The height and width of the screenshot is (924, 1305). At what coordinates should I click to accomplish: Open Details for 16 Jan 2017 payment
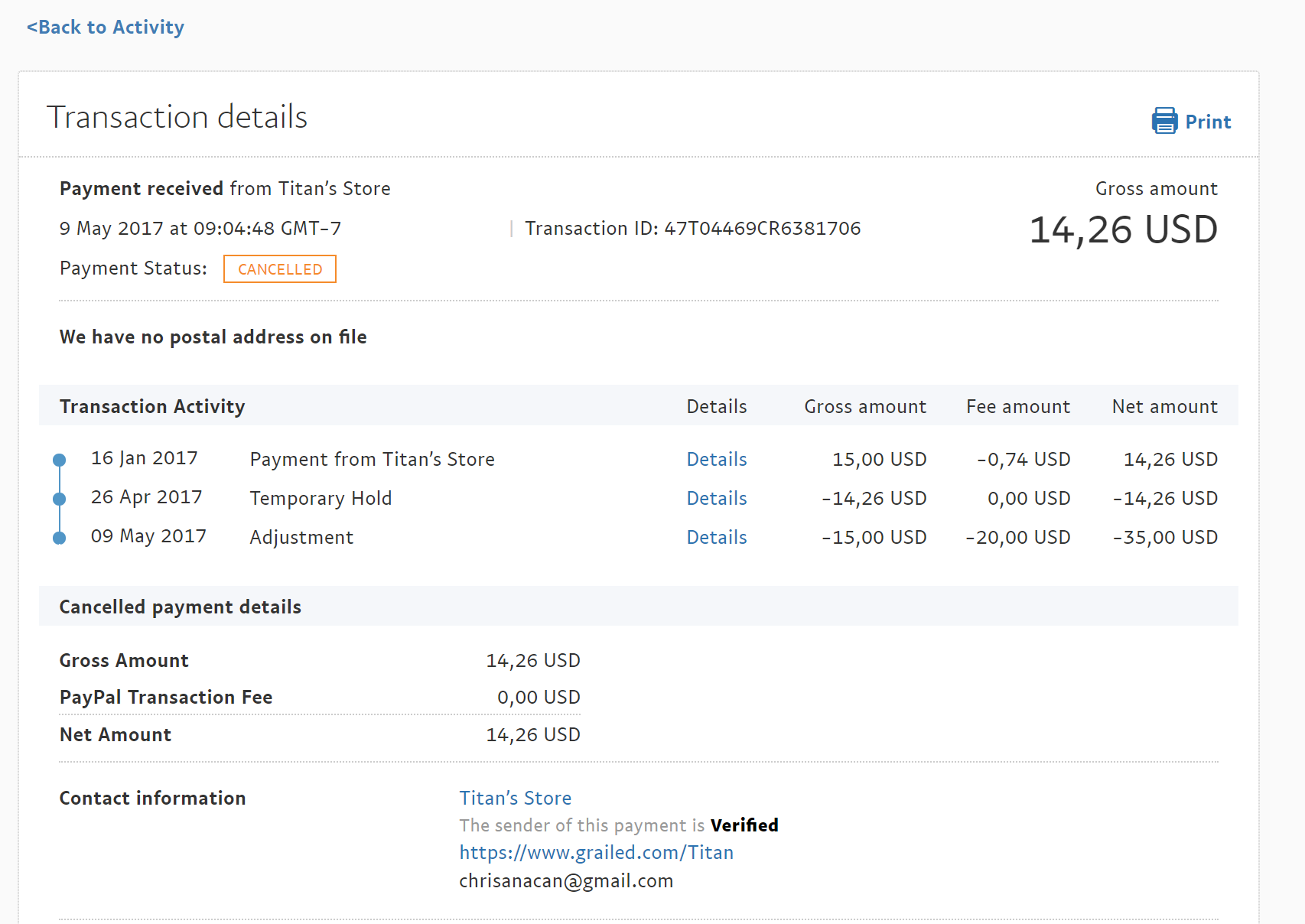click(x=716, y=459)
